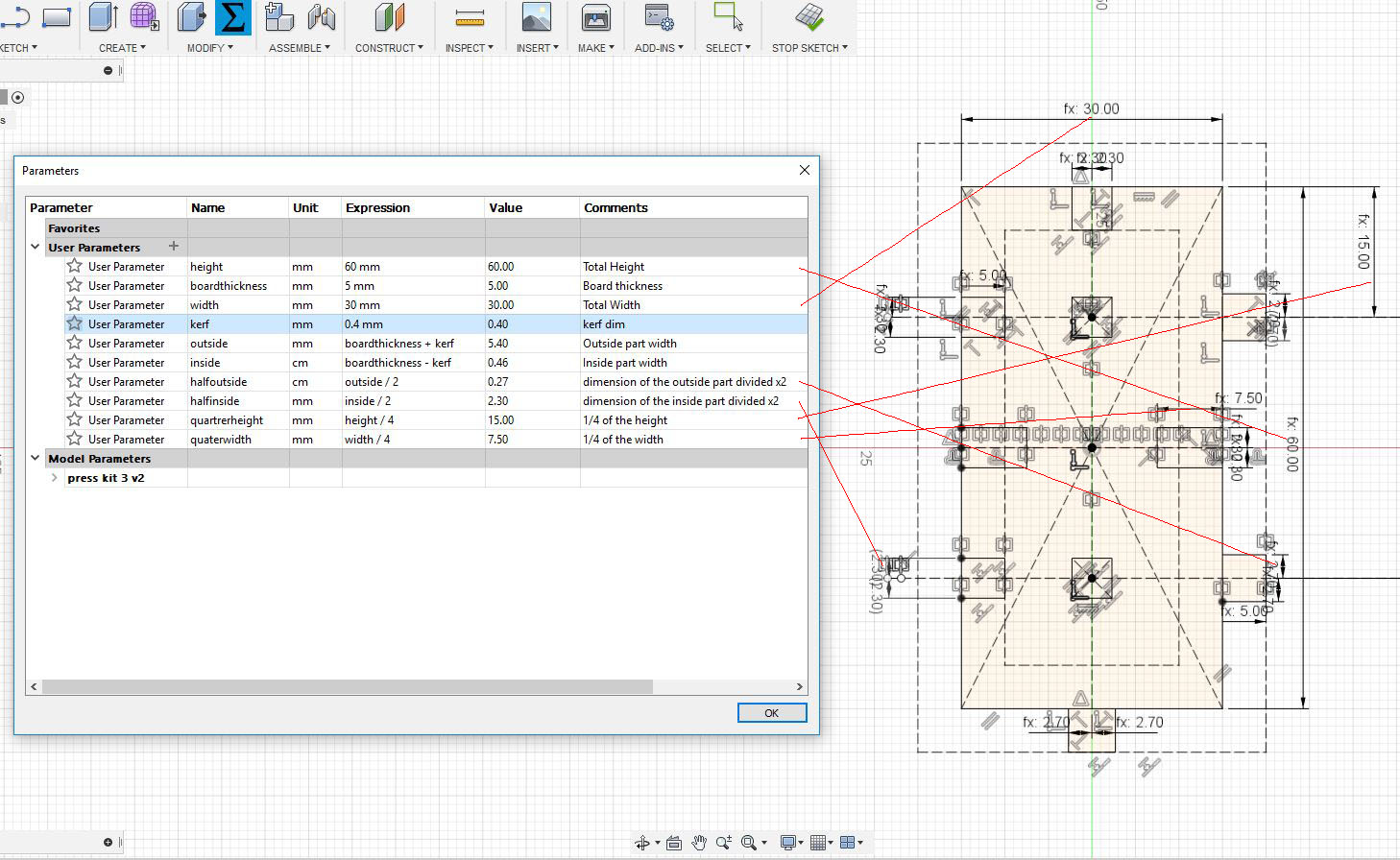Toggle favorite star for halfoutside parameter
This screenshot has height=860, width=1400.
[75, 381]
